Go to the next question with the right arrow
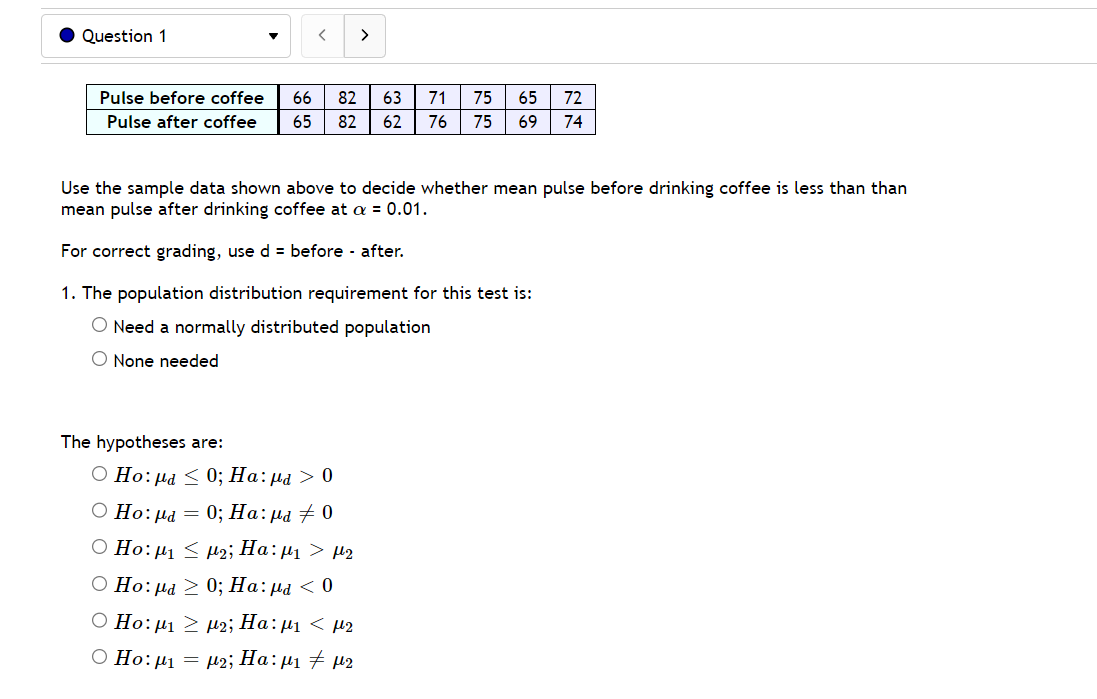This screenshot has height=699, width=1097. pyautogui.click(x=364, y=35)
